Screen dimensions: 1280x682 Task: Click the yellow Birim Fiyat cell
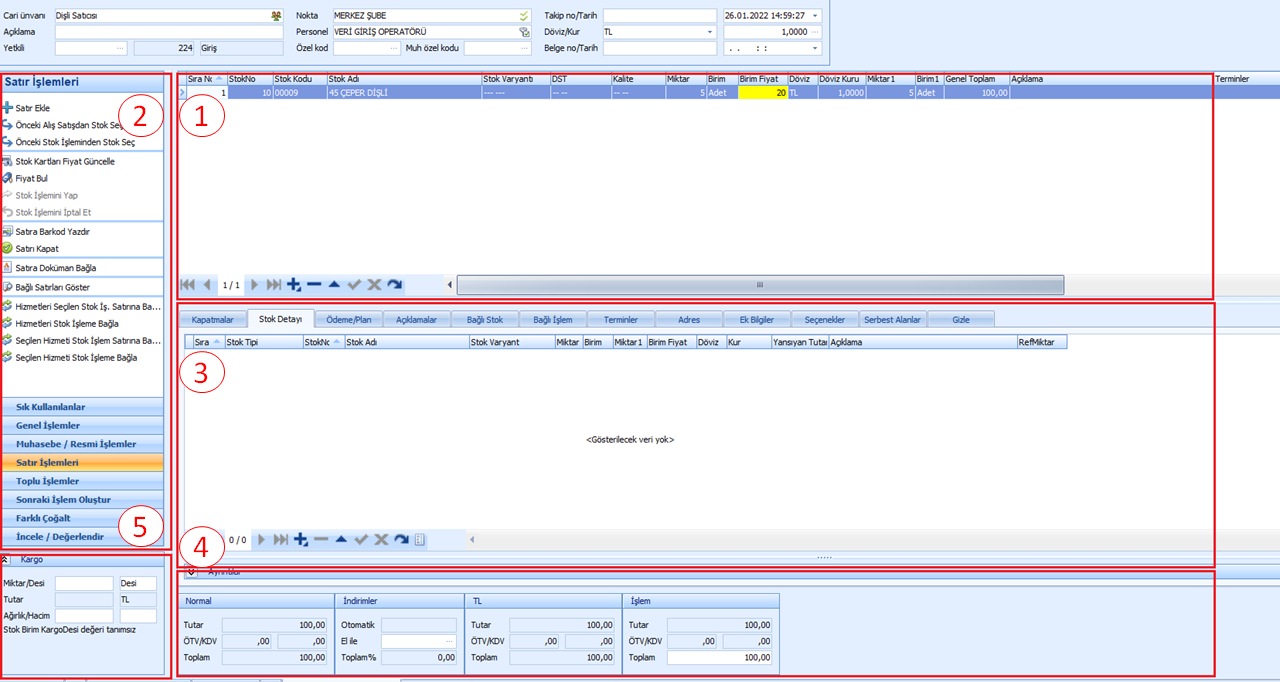(762, 92)
